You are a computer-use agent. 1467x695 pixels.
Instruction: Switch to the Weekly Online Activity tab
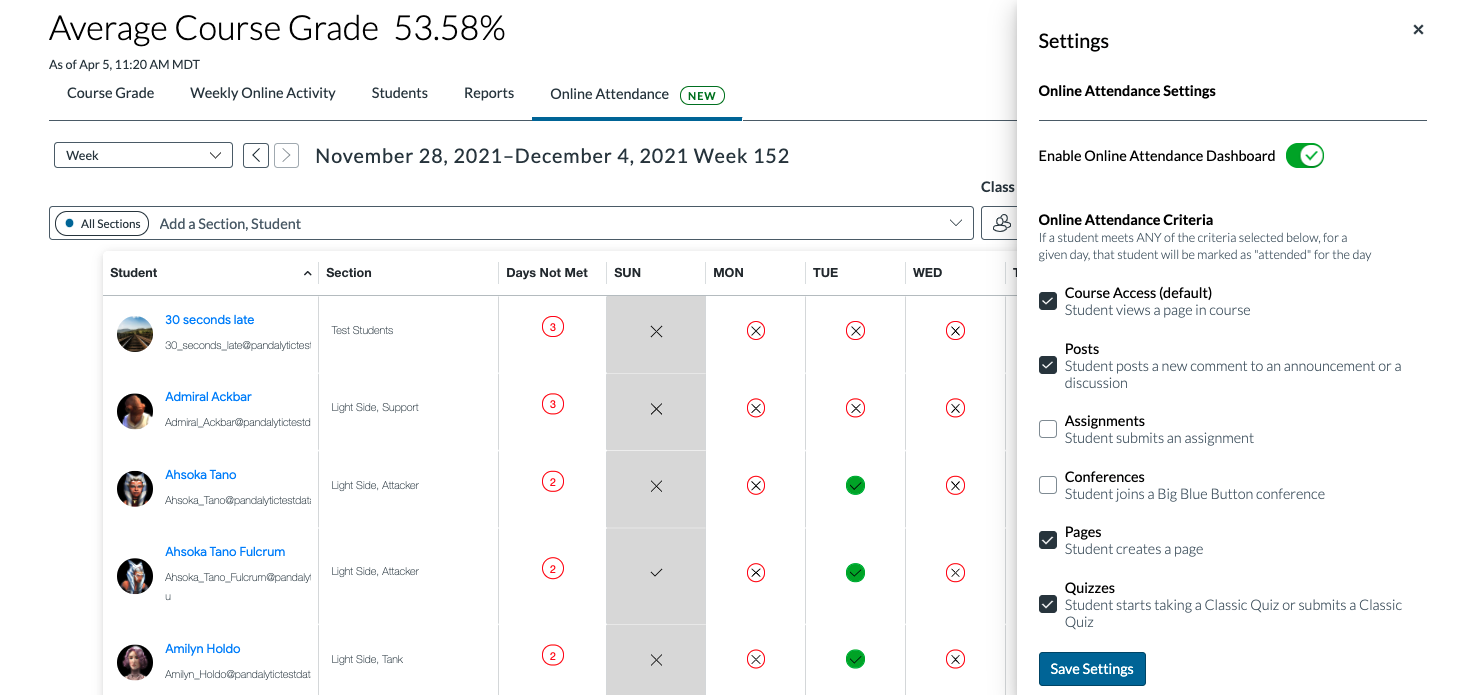(263, 93)
